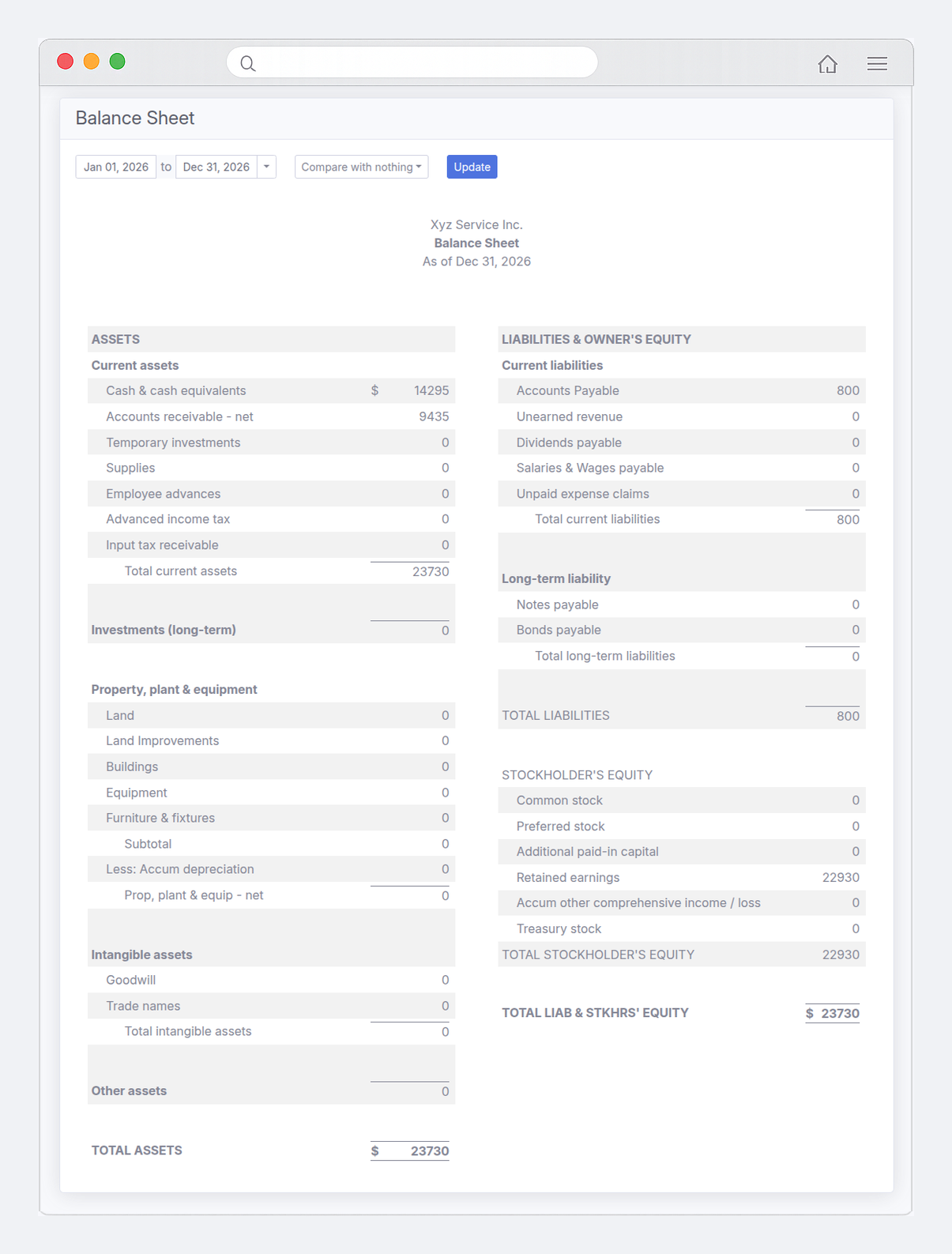Expand the Compare with nothing dropdown
952x1254 pixels.
point(361,167)
